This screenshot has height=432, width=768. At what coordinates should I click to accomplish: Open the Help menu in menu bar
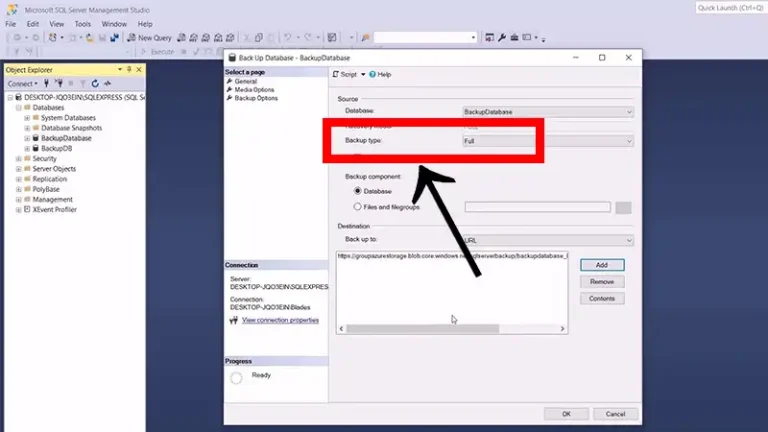point(145,24)
